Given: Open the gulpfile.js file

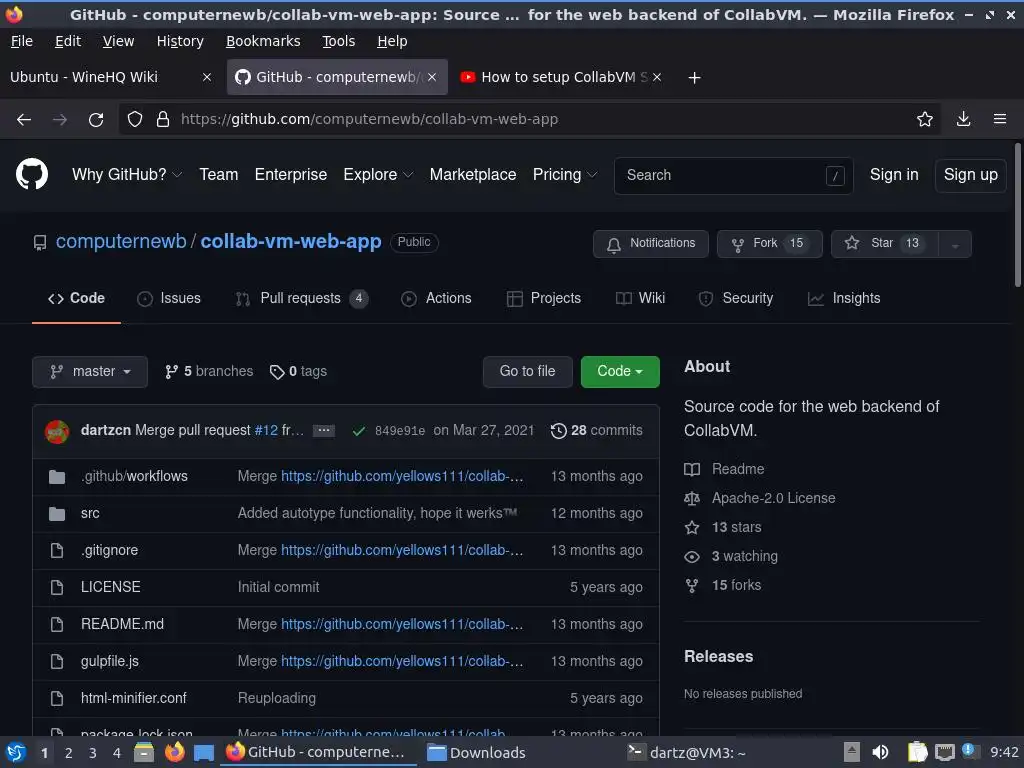Looking at the screenshot, I should pyautogui.click(x=110, y=661).
